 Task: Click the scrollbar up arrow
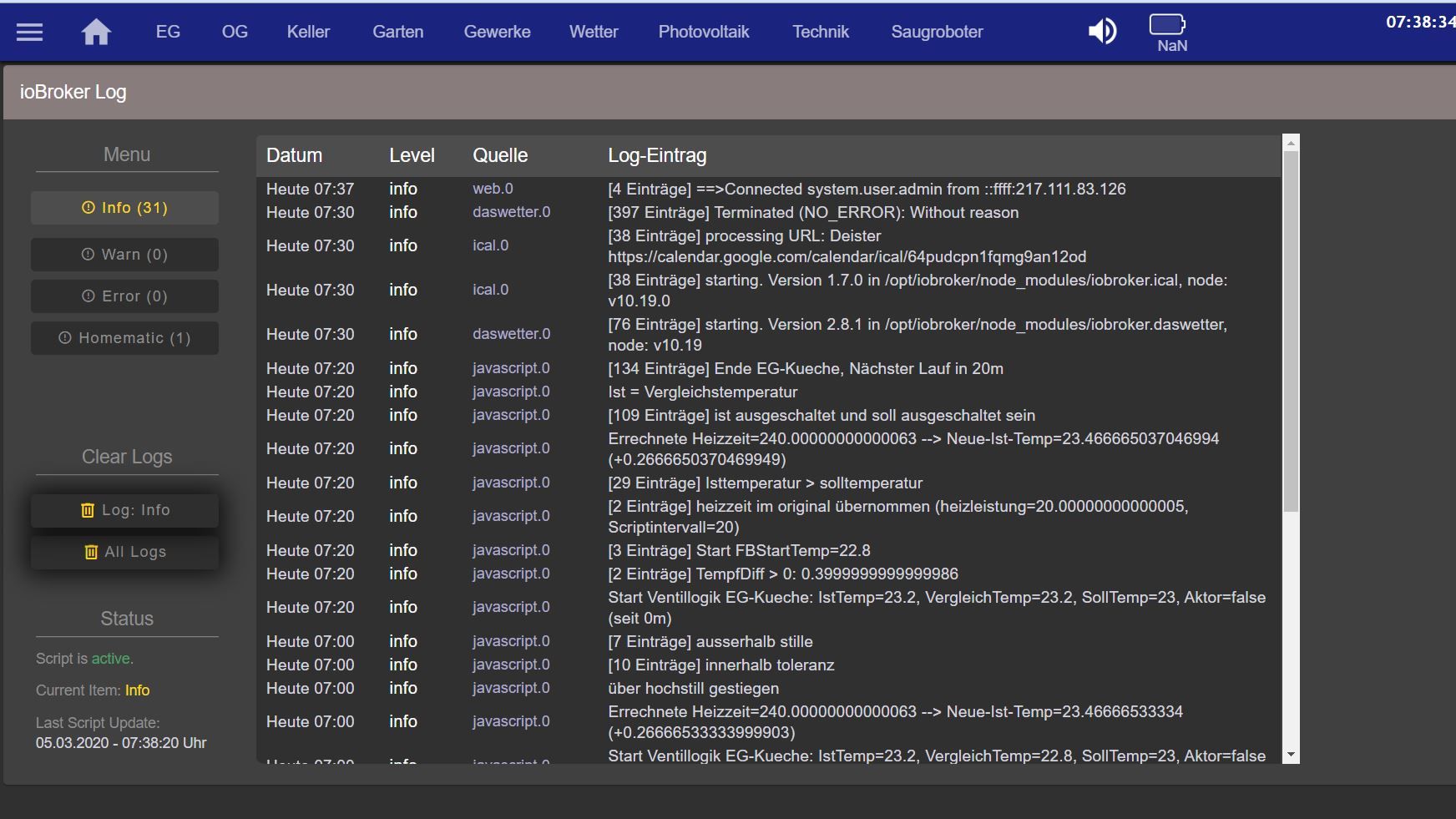(x=1292, y=143)
